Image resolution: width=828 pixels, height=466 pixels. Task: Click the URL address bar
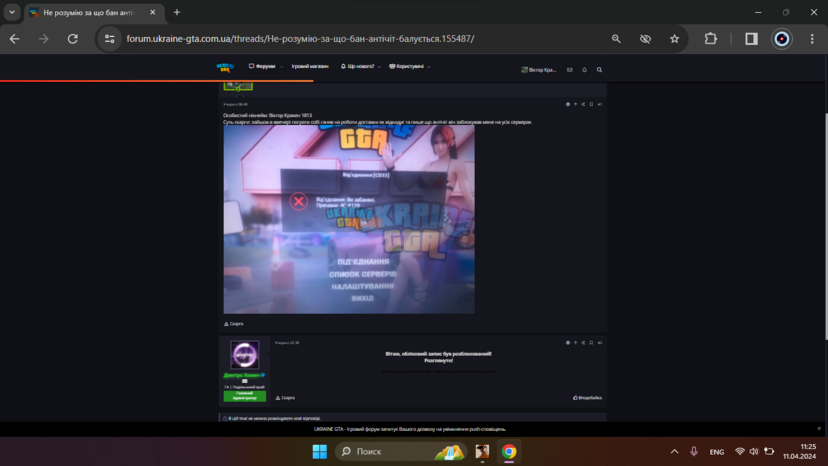coord(300,39)
